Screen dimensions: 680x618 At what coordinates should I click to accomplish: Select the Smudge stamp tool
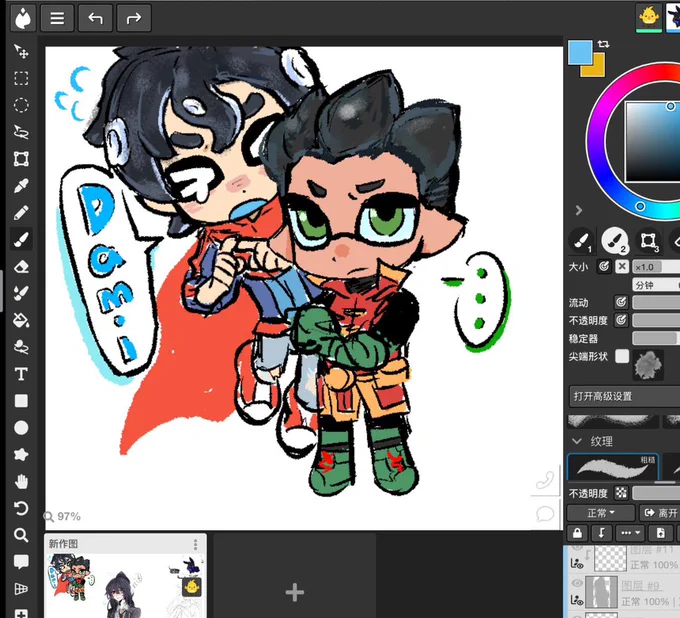pos(21,347)
